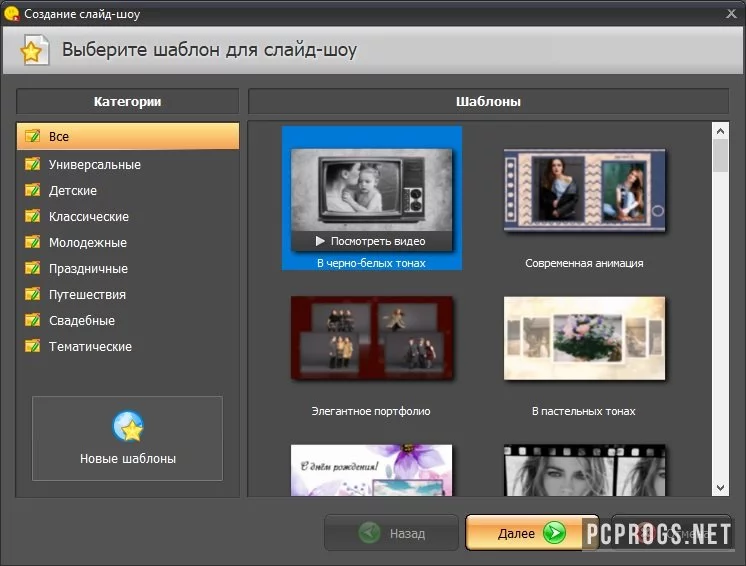Close the Создание слайд-шоу dialog
The height and width of the screenshot is (566, 746).
click(x=731, y=13)
